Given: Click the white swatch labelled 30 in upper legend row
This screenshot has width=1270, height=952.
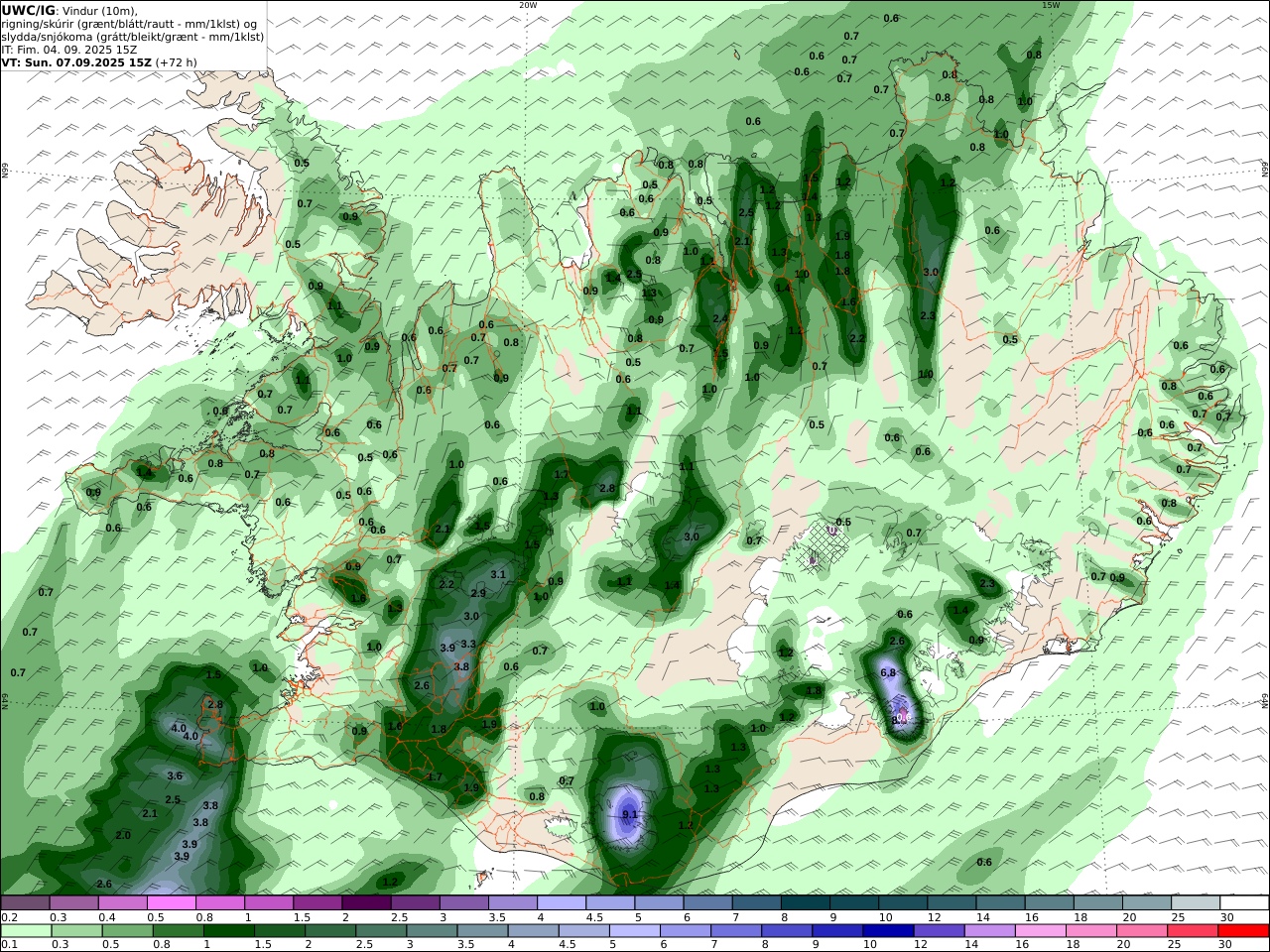Looking at the screenshot, I should (1244, 903).
